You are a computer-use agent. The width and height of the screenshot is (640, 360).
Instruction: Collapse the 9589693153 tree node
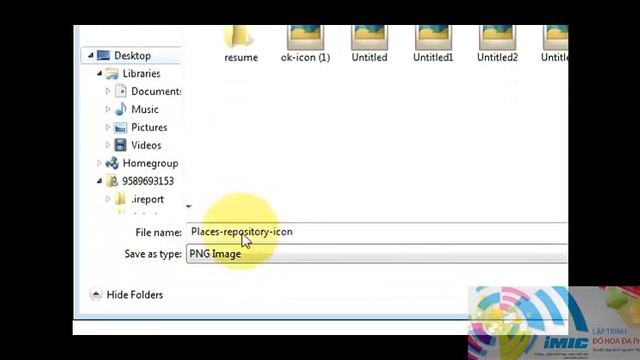pyautogui.click(x=99, y=181)
